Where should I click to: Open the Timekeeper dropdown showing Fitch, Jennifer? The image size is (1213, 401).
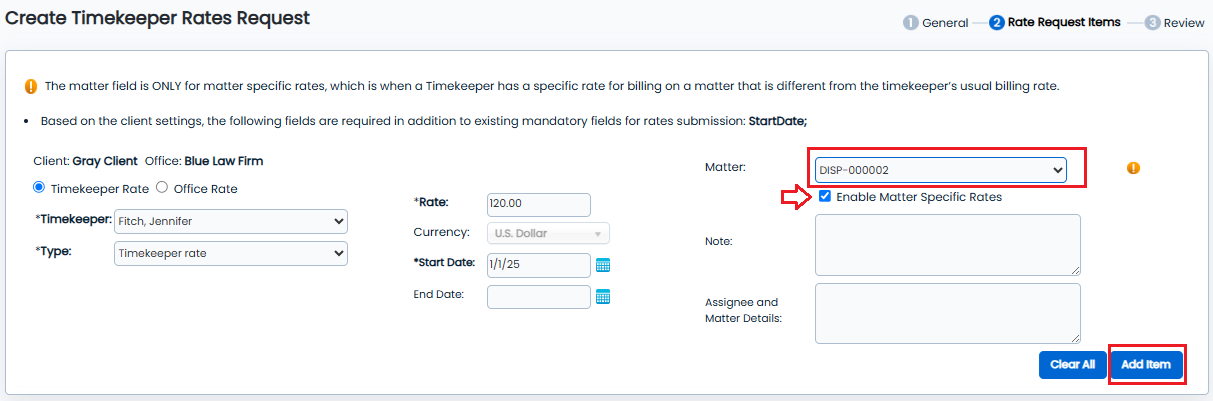click(231, 221)
